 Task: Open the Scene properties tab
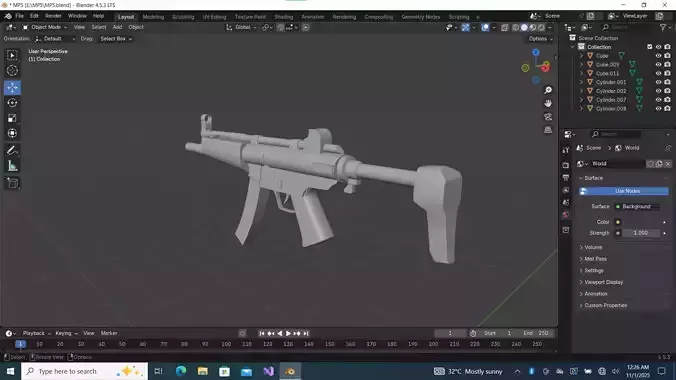[x=566, y=202]
